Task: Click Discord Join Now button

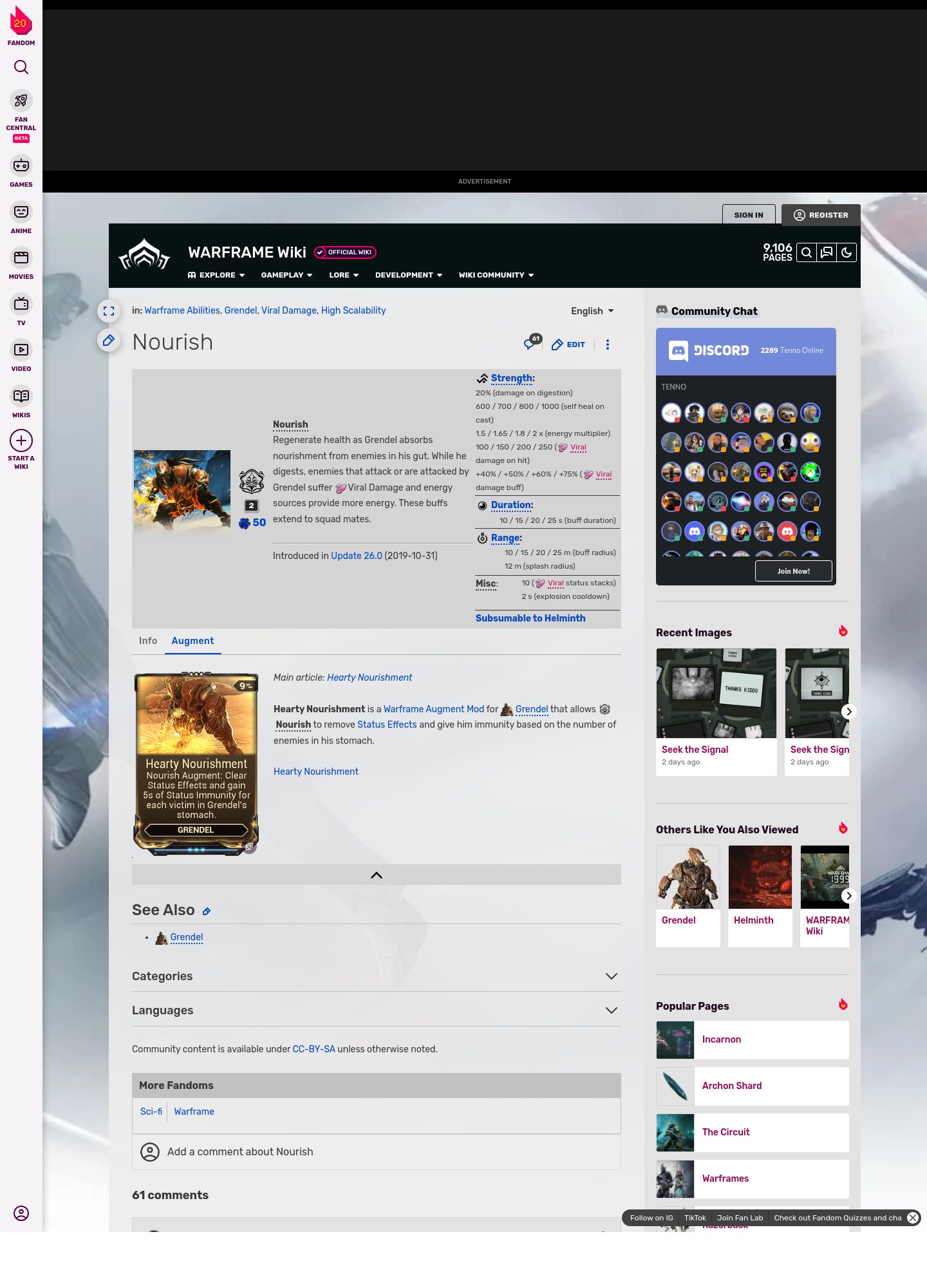Action: pos(793,571)
